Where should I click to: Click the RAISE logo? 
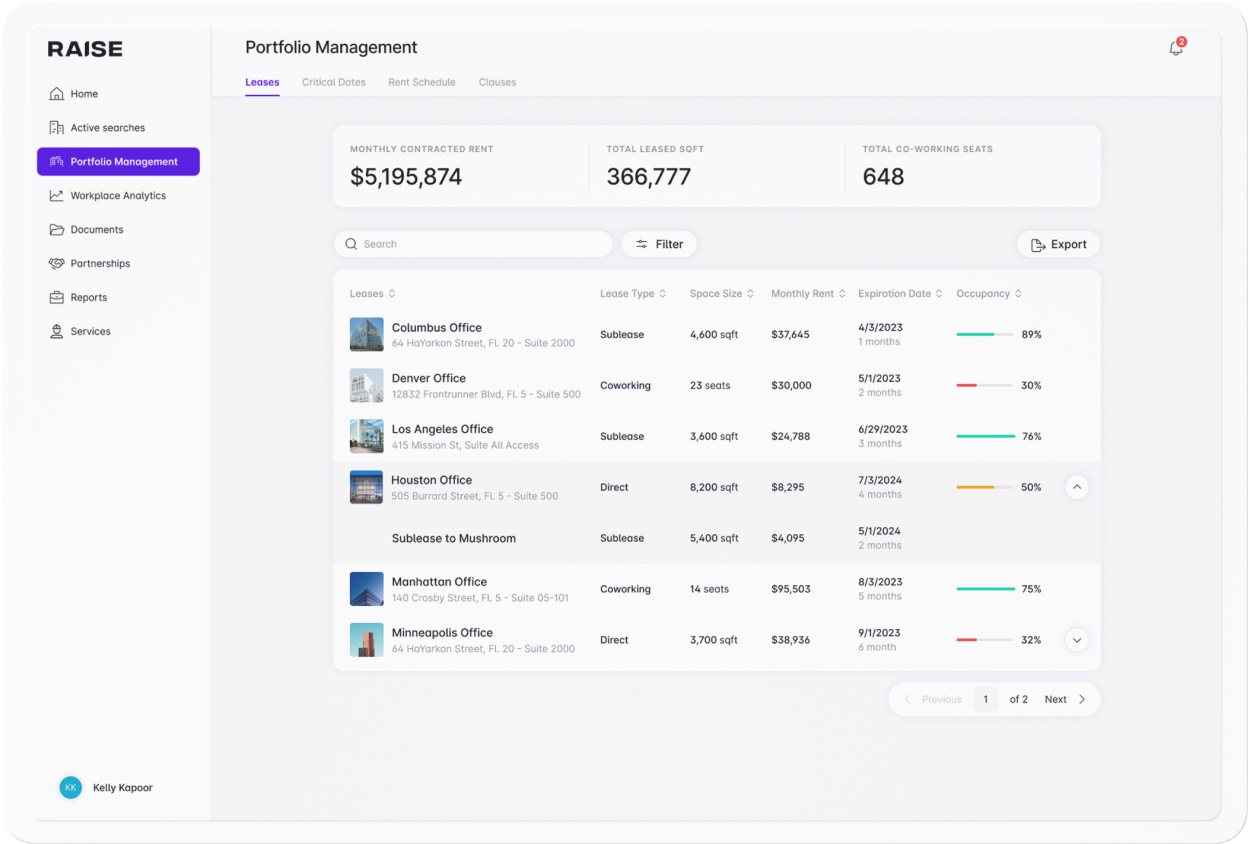85,49
